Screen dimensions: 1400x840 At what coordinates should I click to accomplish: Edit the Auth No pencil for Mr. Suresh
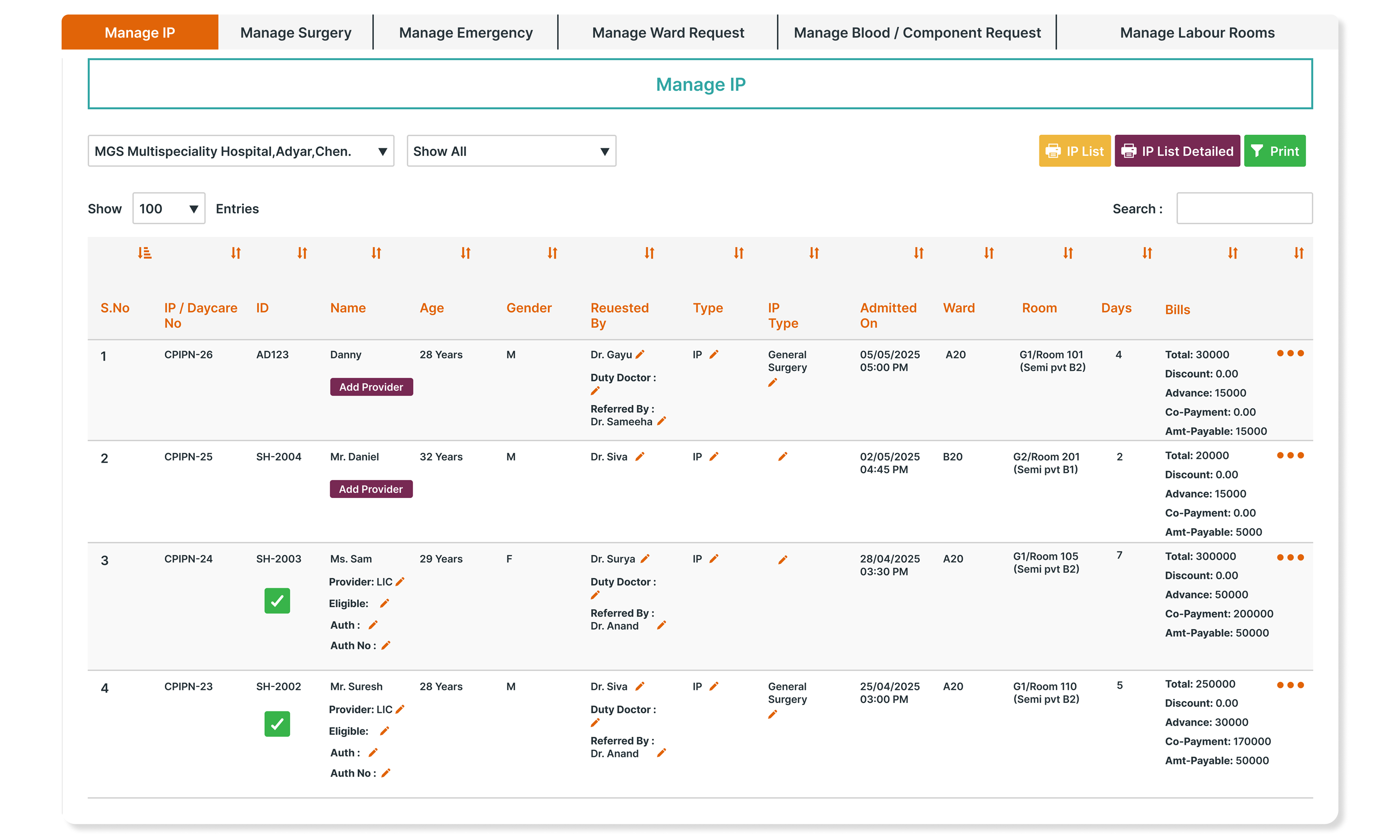click(386, 773)
